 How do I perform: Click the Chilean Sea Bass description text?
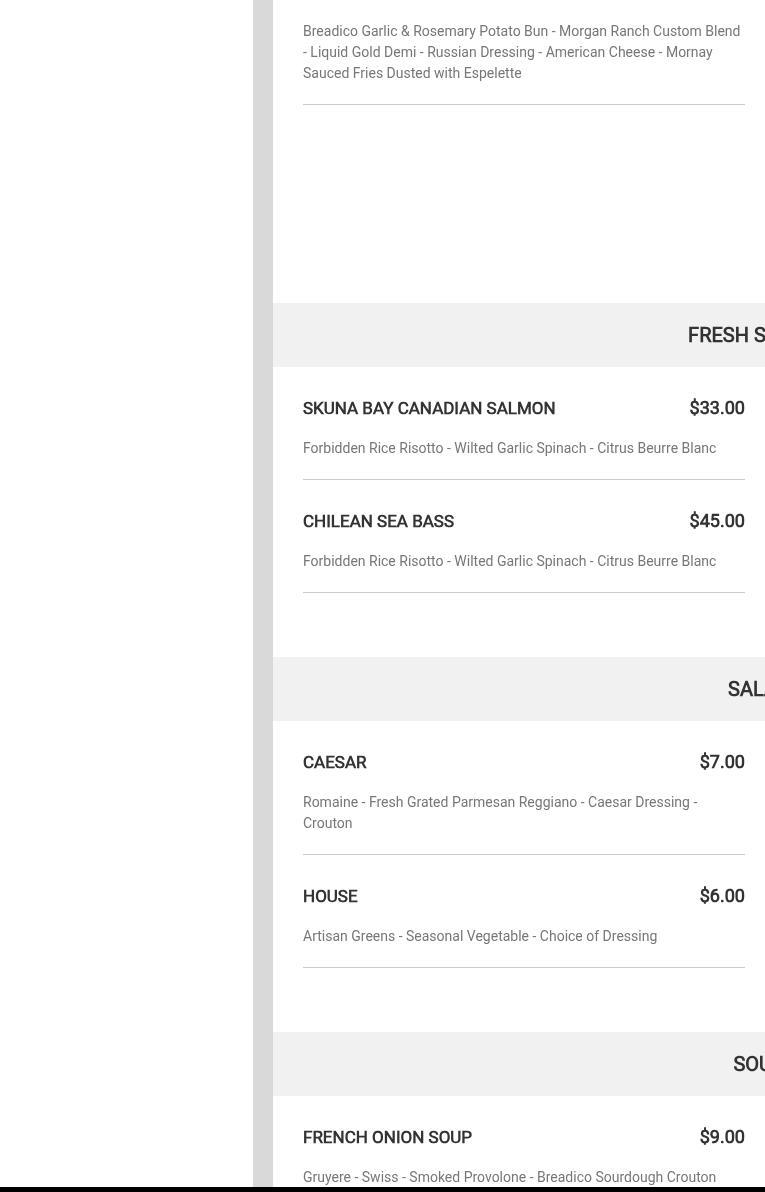(x=509, y=561)
